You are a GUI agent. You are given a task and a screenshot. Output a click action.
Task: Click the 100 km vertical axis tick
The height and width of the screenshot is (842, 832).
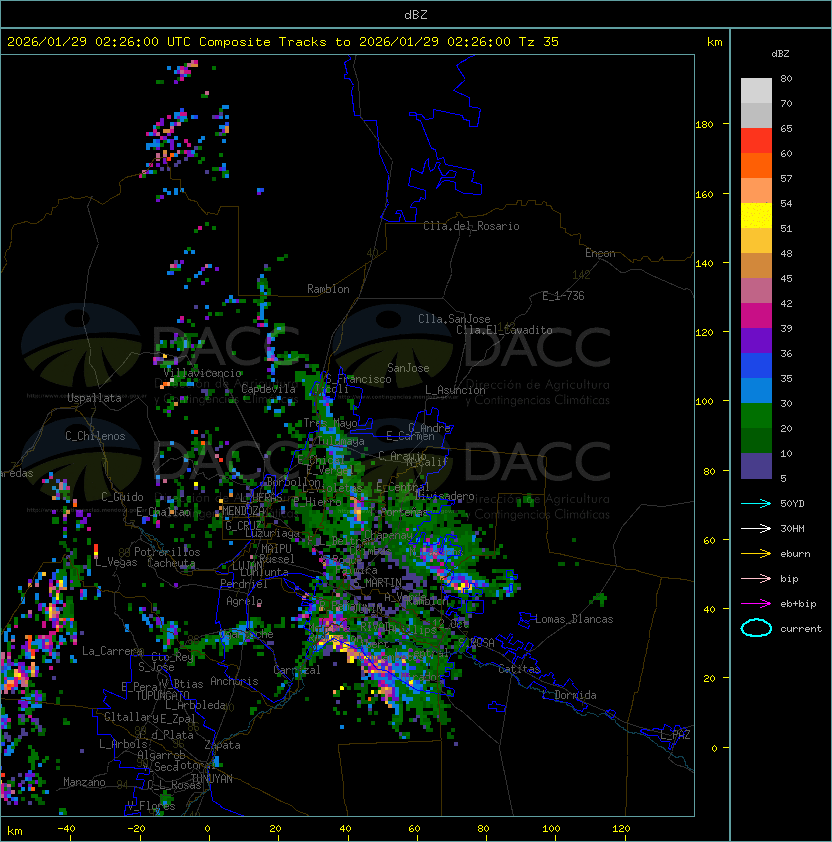coord(704,401)
